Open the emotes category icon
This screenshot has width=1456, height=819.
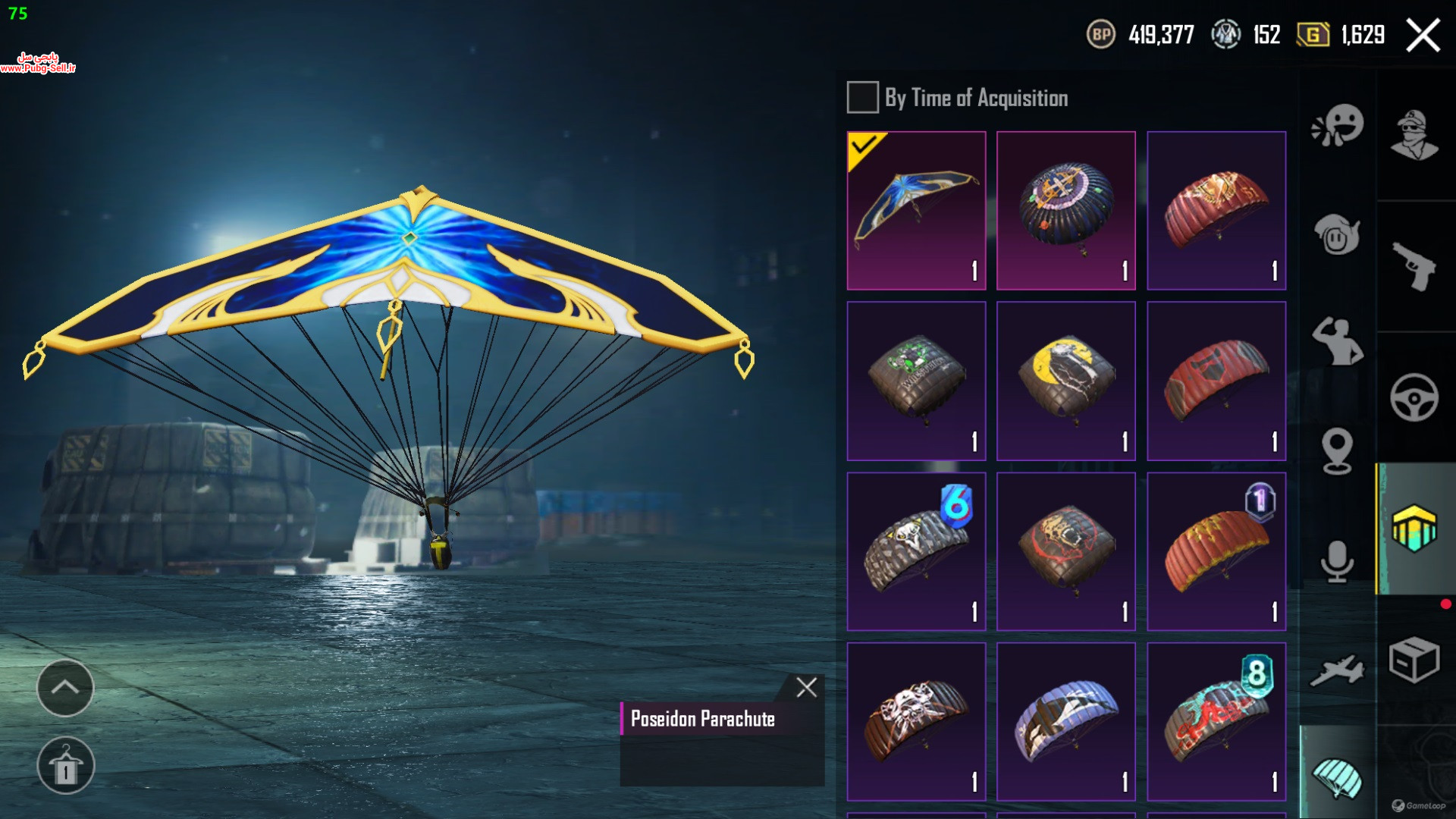pos(1338,125)
